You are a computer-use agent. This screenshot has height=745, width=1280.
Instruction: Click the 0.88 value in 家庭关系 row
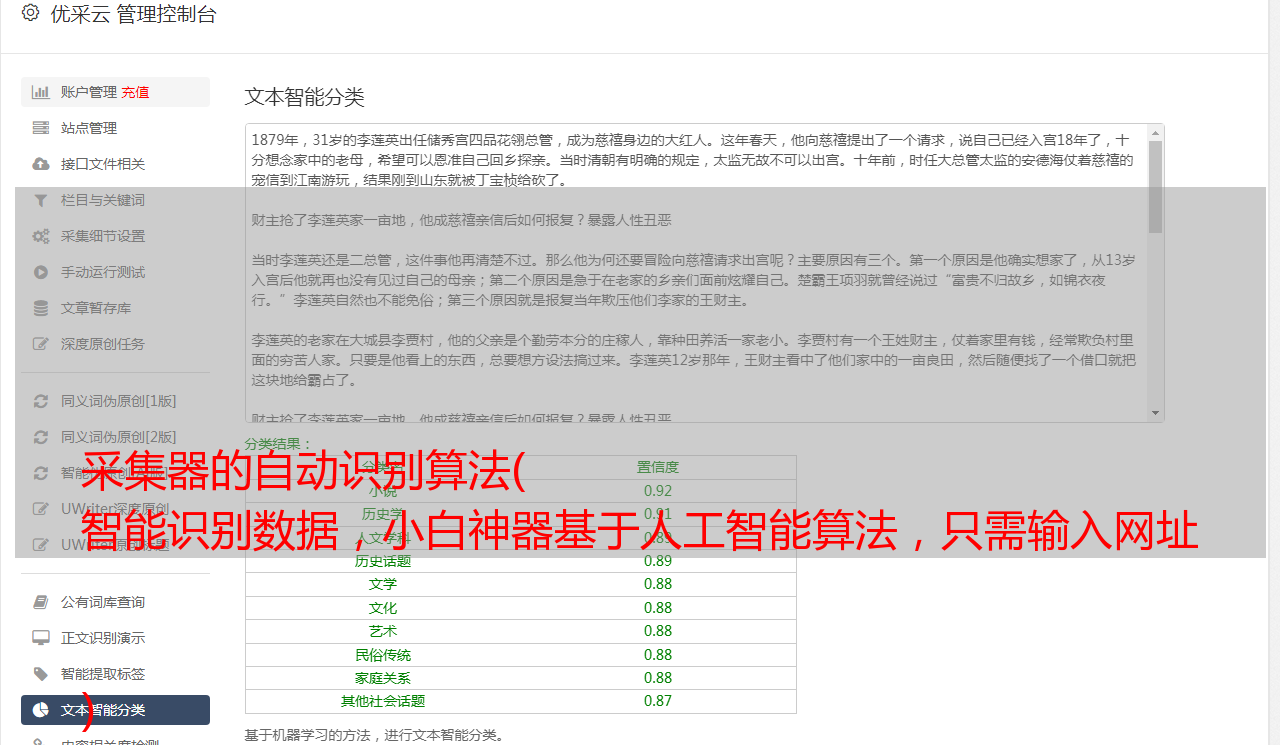[x=658, y=678]
